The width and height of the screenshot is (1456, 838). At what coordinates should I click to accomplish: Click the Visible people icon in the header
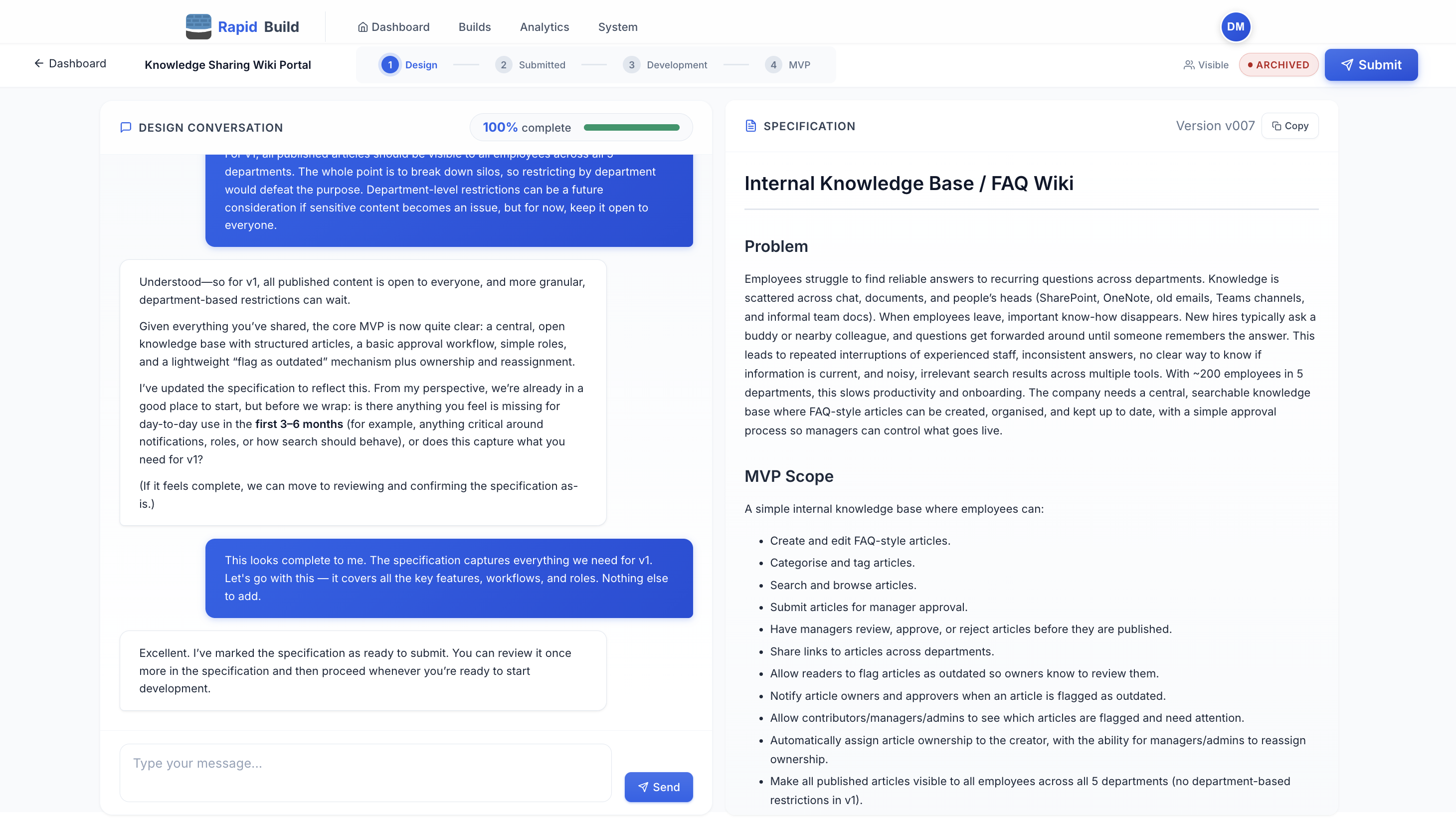pos(1189,64)
